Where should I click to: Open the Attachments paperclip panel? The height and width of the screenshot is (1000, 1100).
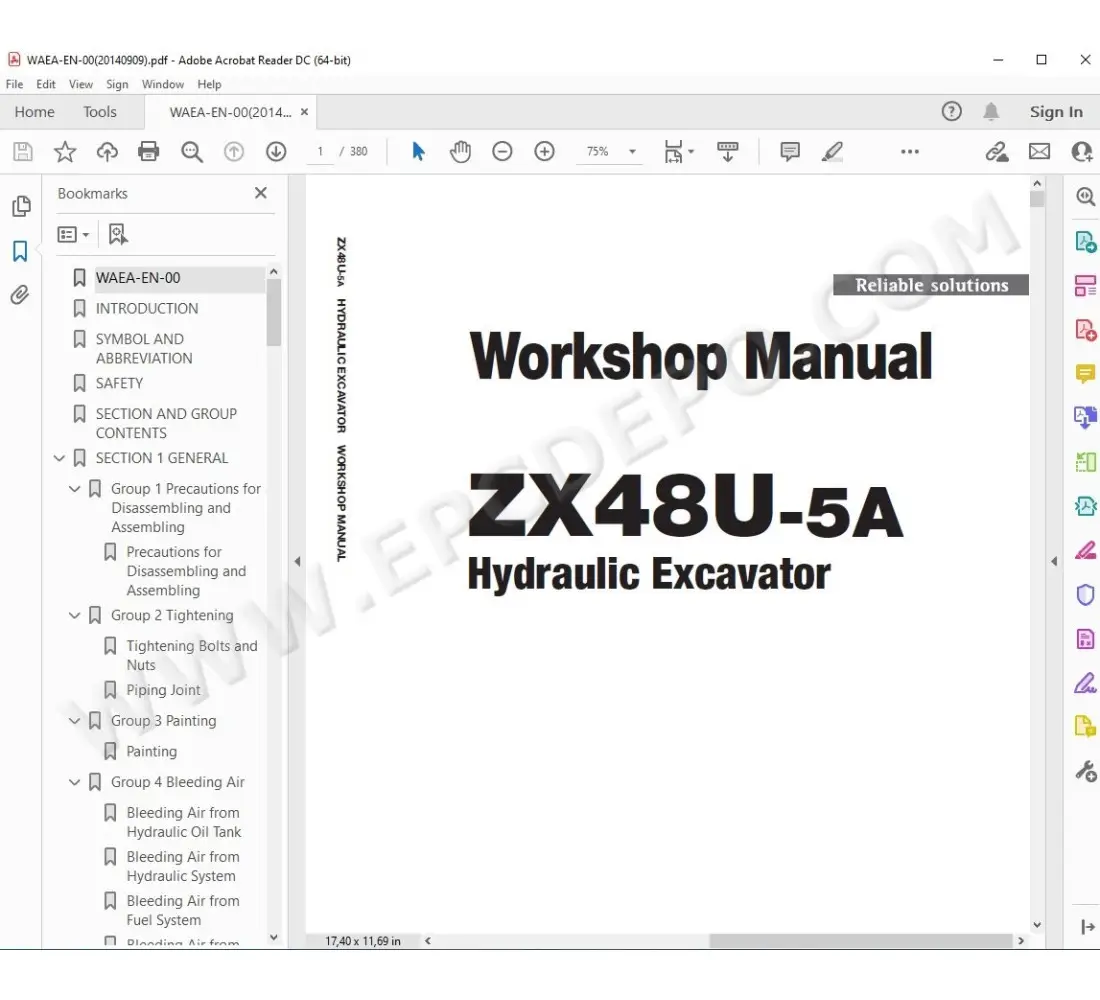pos(20,295)
